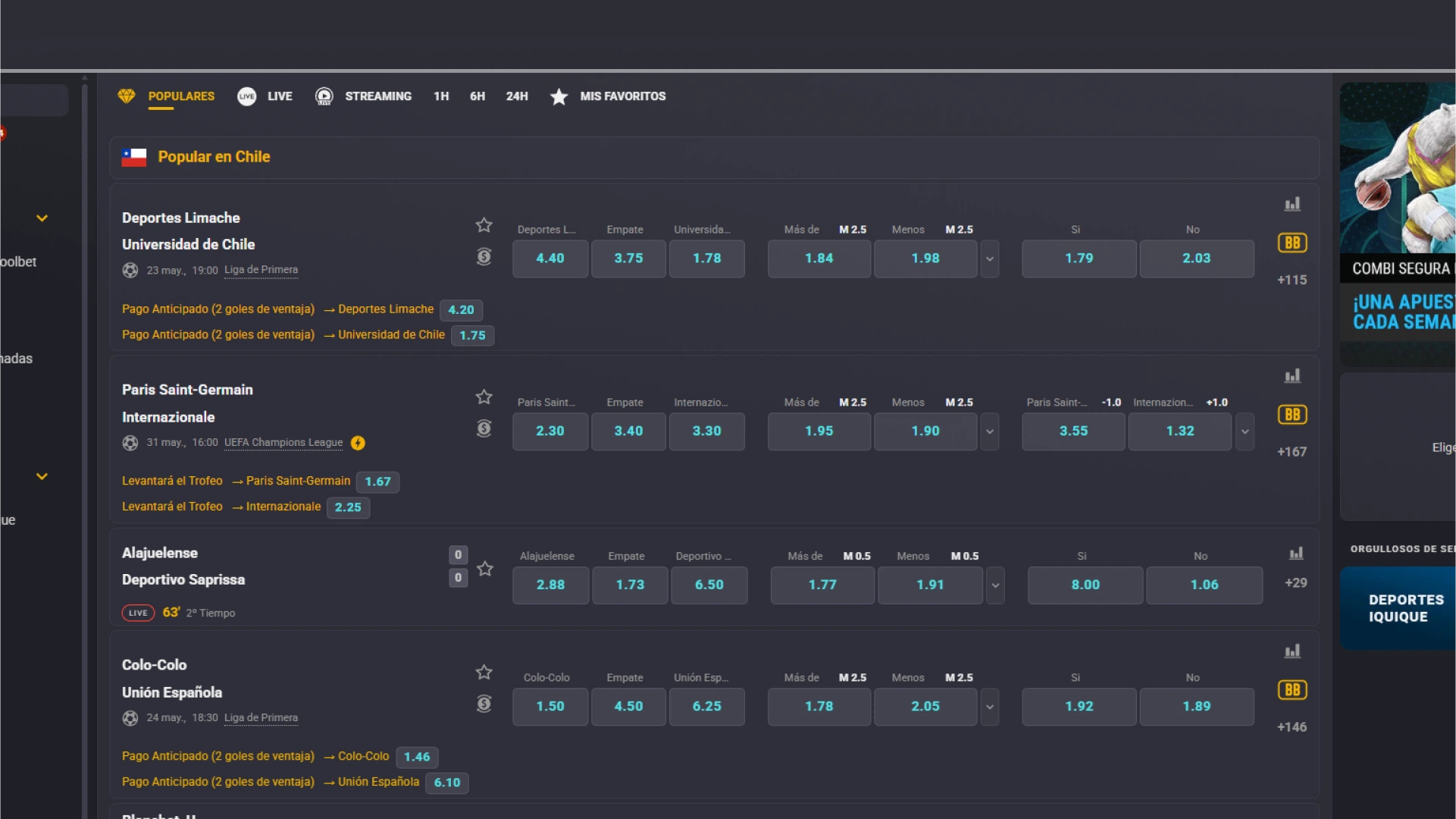Show +146 more markets for Colo-Colo match
Viewport: 1456px width, 819px height.
coord(1292,727)
